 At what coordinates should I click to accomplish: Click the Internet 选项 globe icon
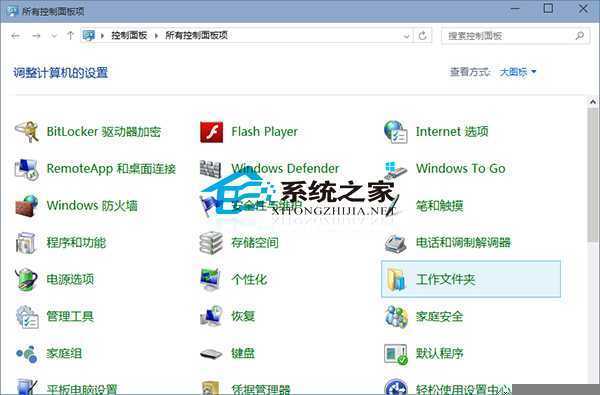point(396,132)
